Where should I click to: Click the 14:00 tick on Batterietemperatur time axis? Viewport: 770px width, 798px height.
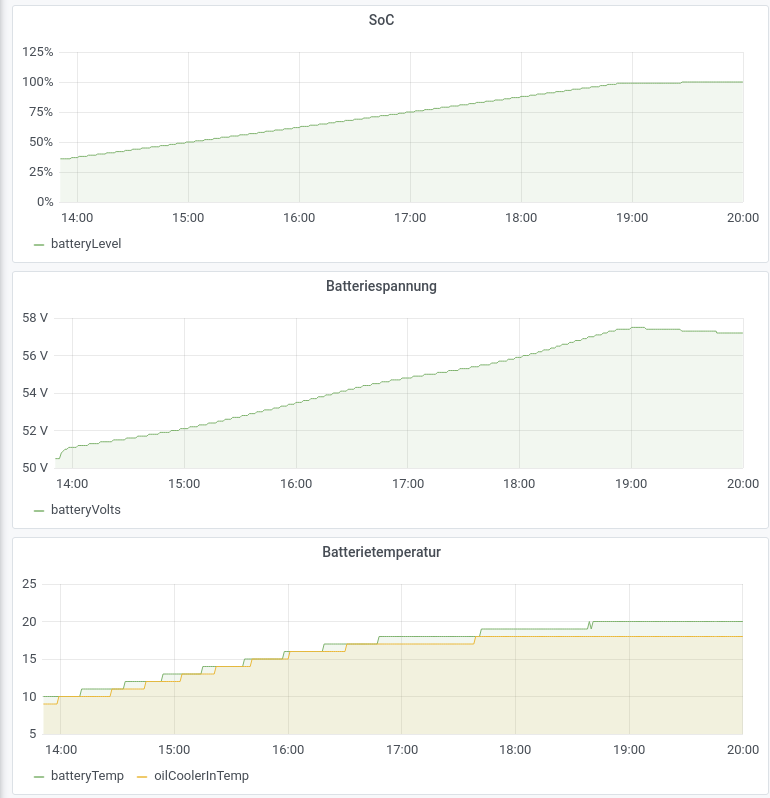click(61, 749)
